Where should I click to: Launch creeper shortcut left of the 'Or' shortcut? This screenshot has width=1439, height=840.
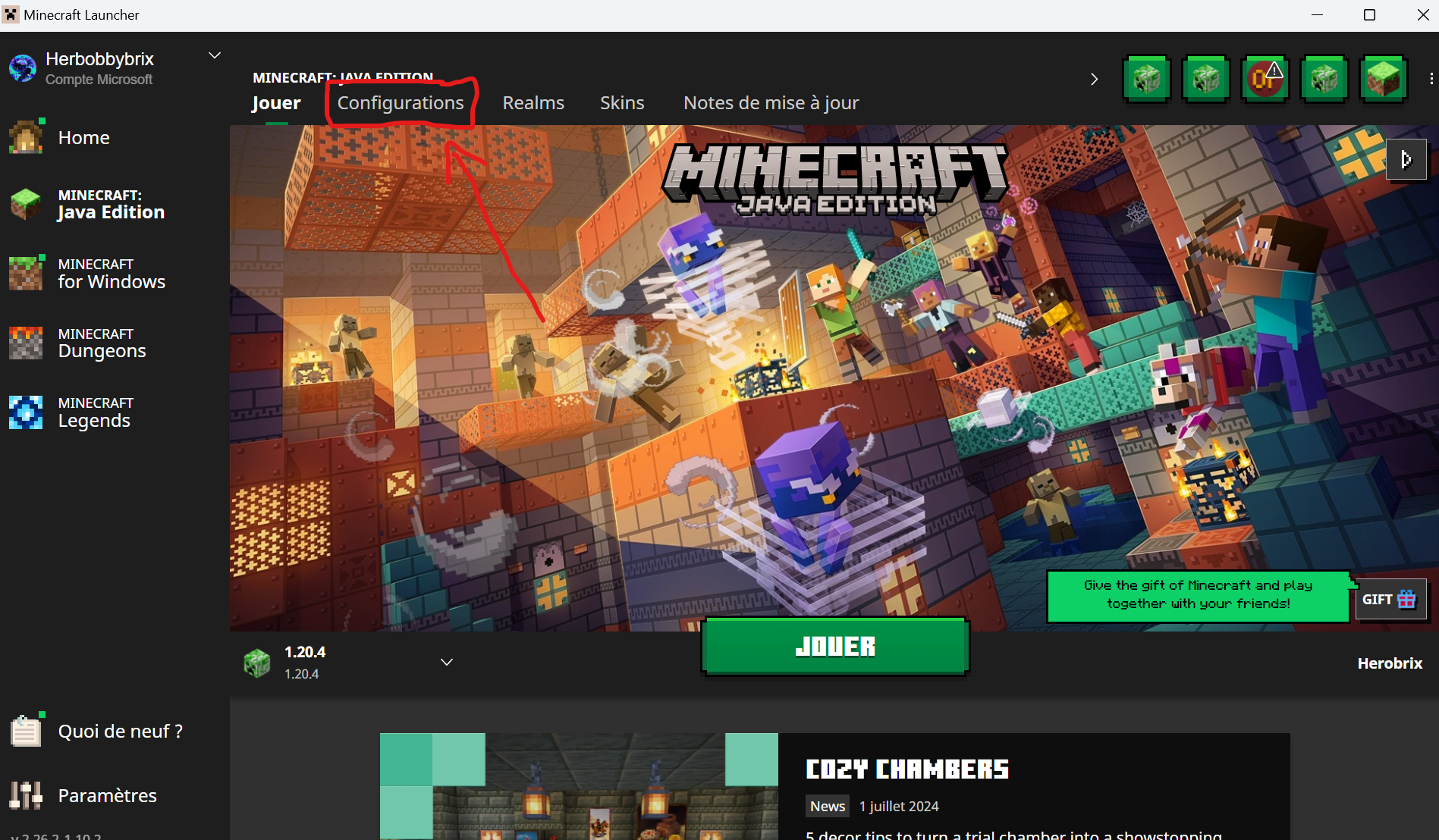coord(1205,78)
